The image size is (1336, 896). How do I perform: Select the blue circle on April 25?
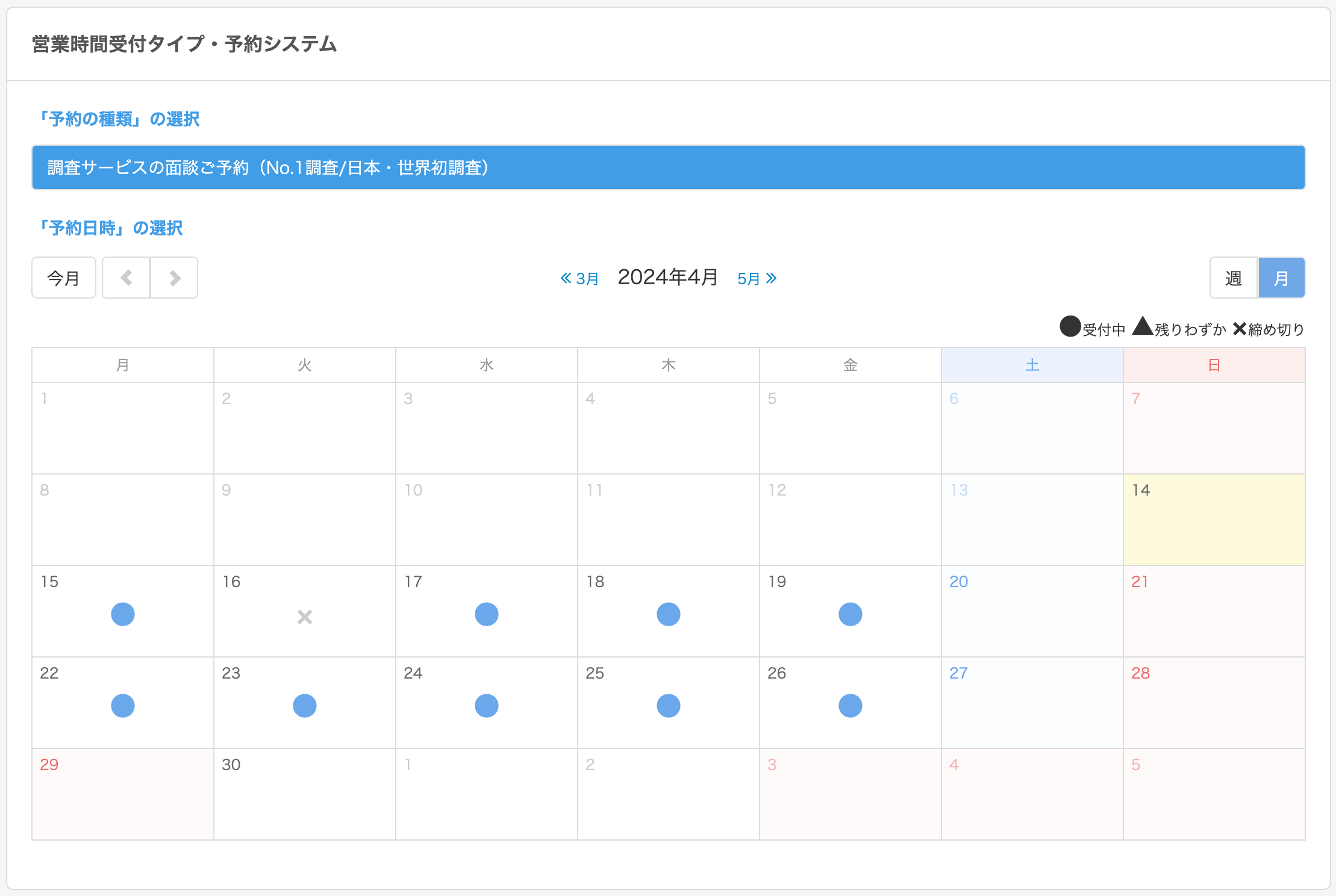(x=669, y=706)
